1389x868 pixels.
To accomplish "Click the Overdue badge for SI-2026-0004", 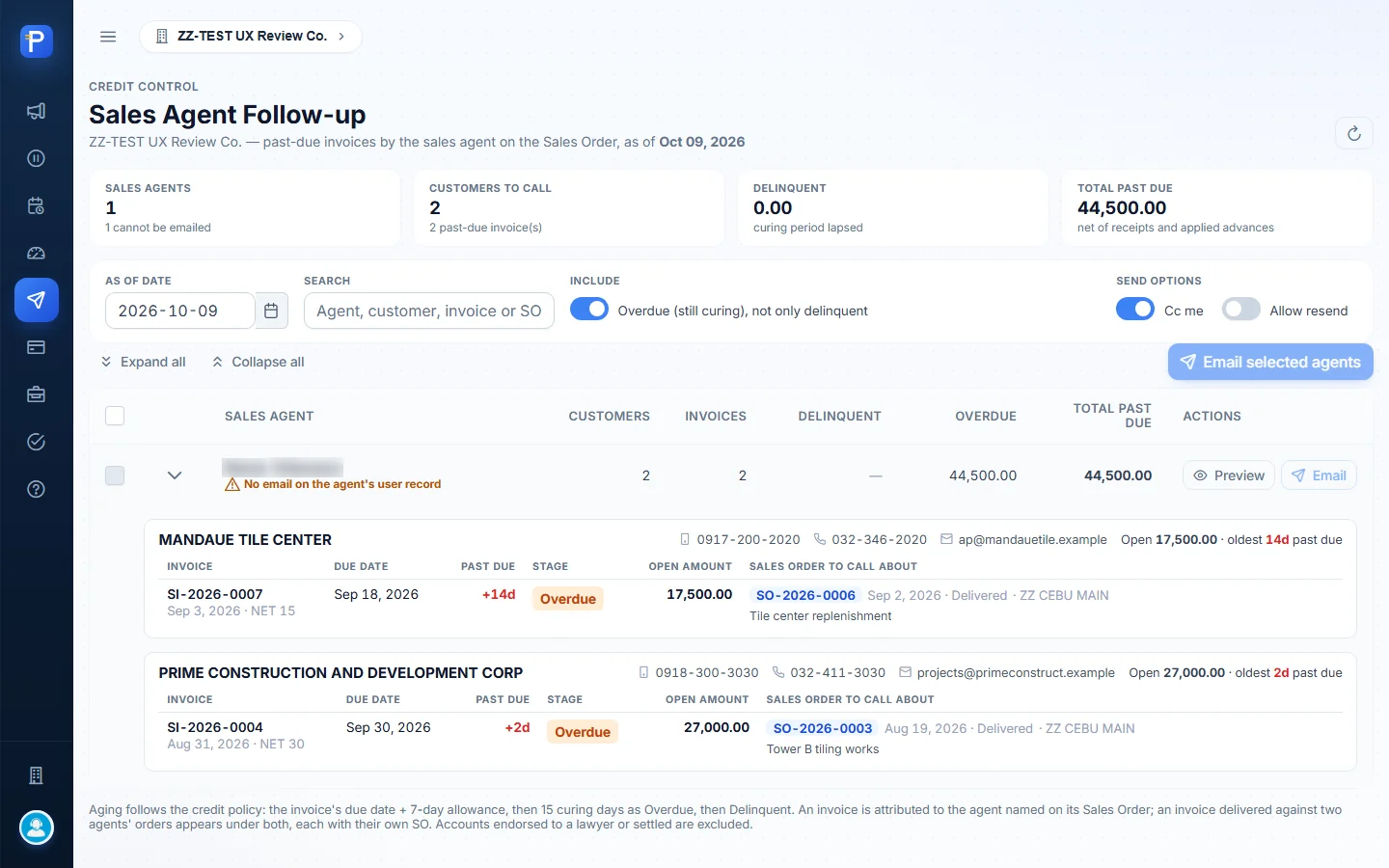I will pyautogui.click(x=583, y=732).
